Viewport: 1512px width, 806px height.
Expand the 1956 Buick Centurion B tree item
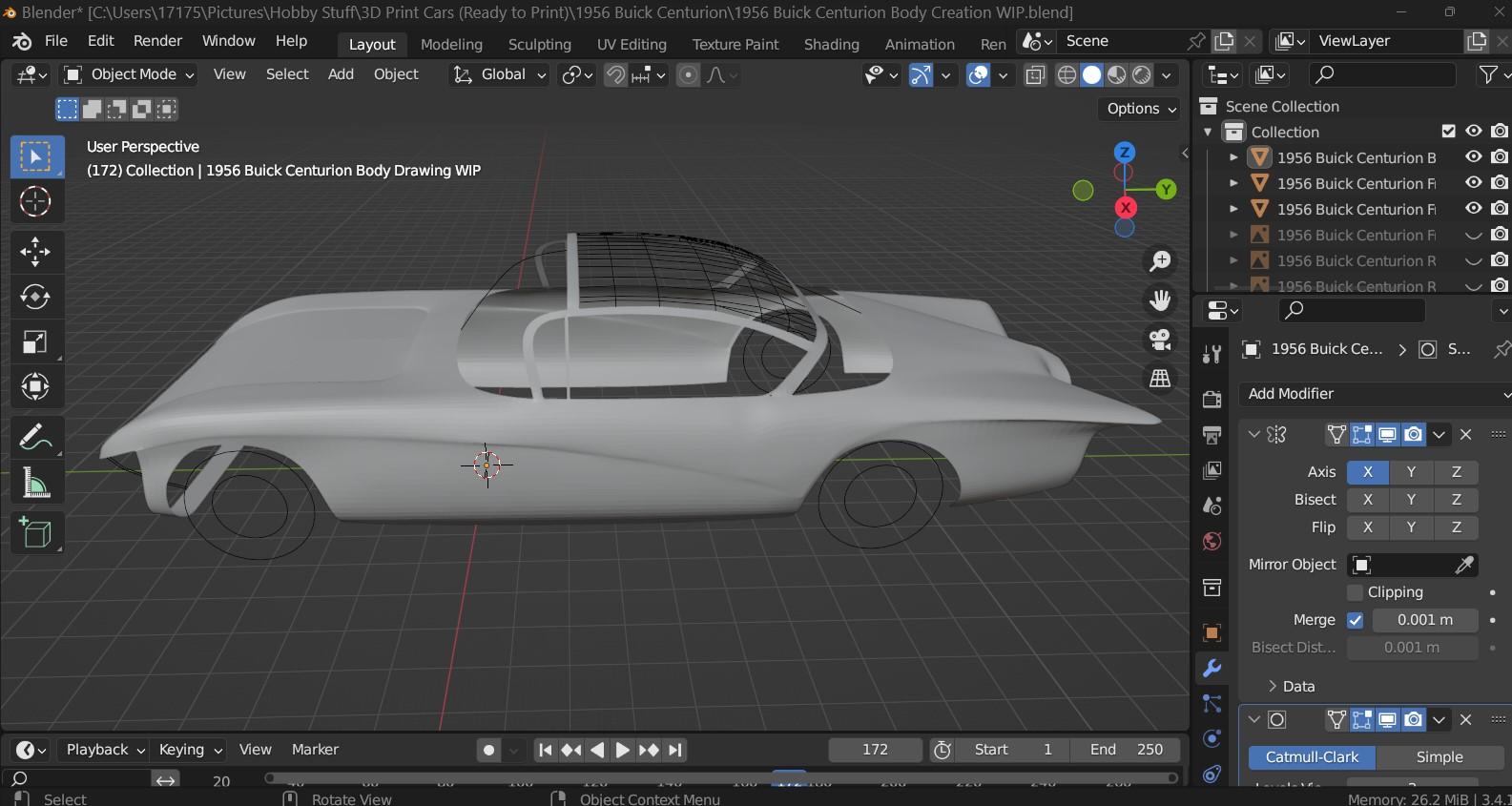(1233, 157)
